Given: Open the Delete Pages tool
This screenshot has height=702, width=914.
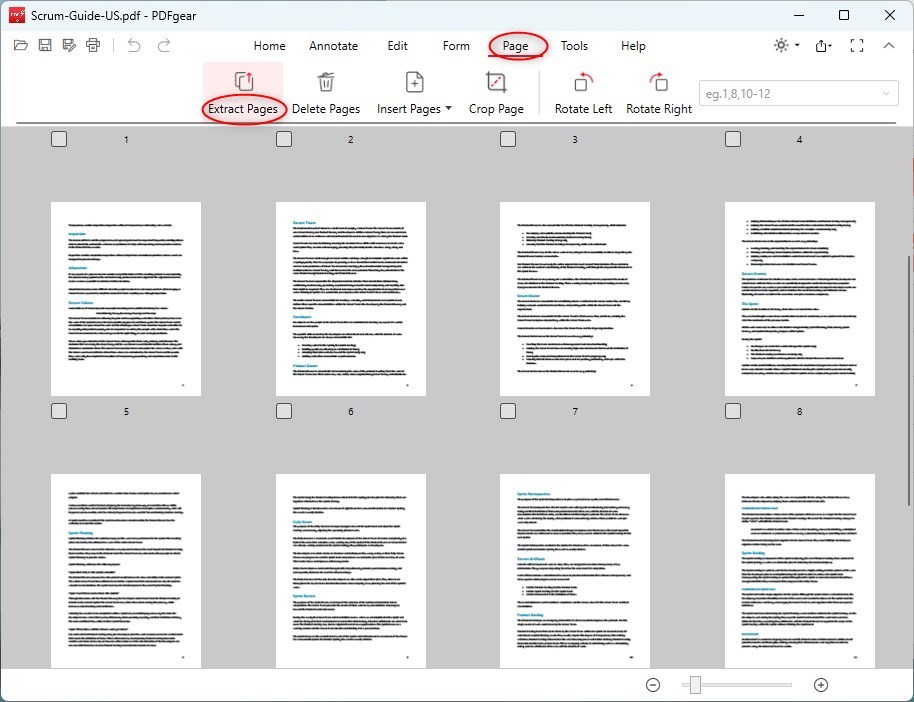Looking at the screenshot, I should tap(327, 90).
